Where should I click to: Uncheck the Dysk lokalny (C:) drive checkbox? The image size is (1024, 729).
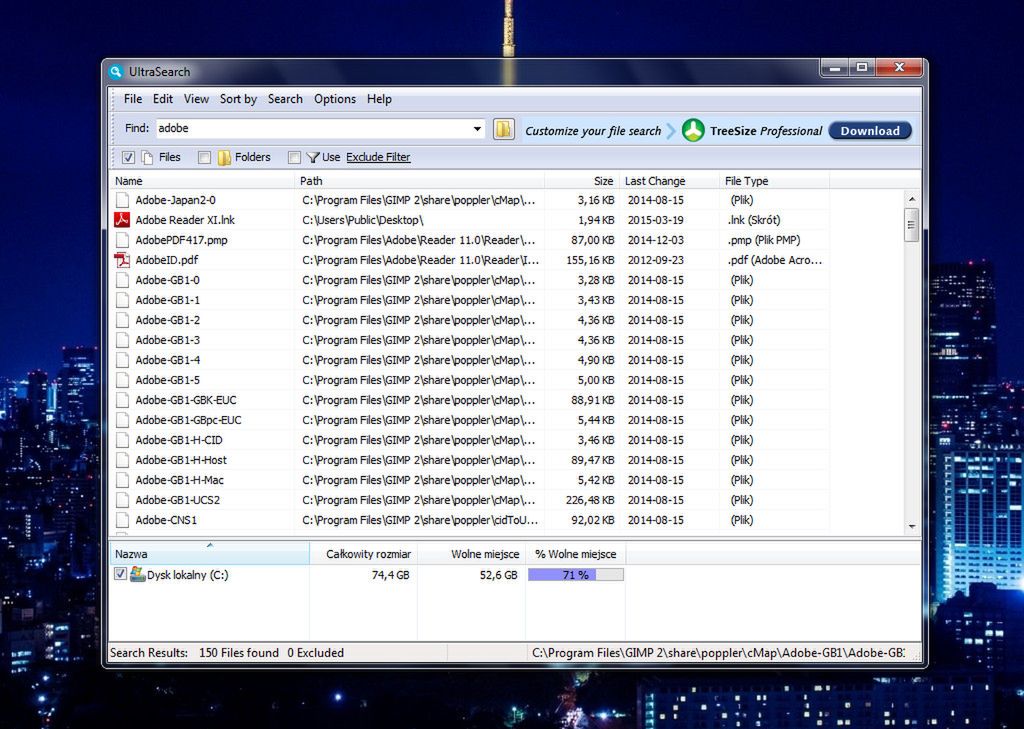[x=120, y=574]
